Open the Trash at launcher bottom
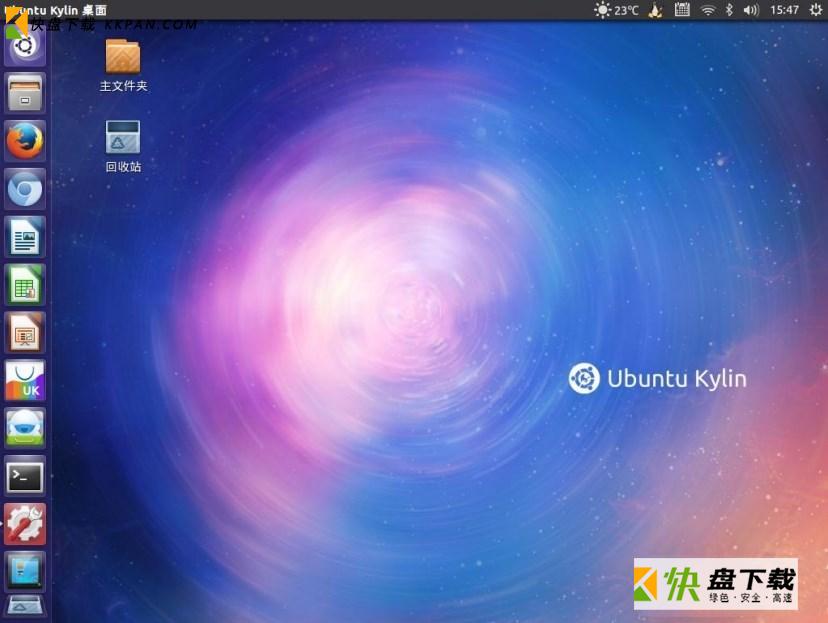 [x=25, y=607]
